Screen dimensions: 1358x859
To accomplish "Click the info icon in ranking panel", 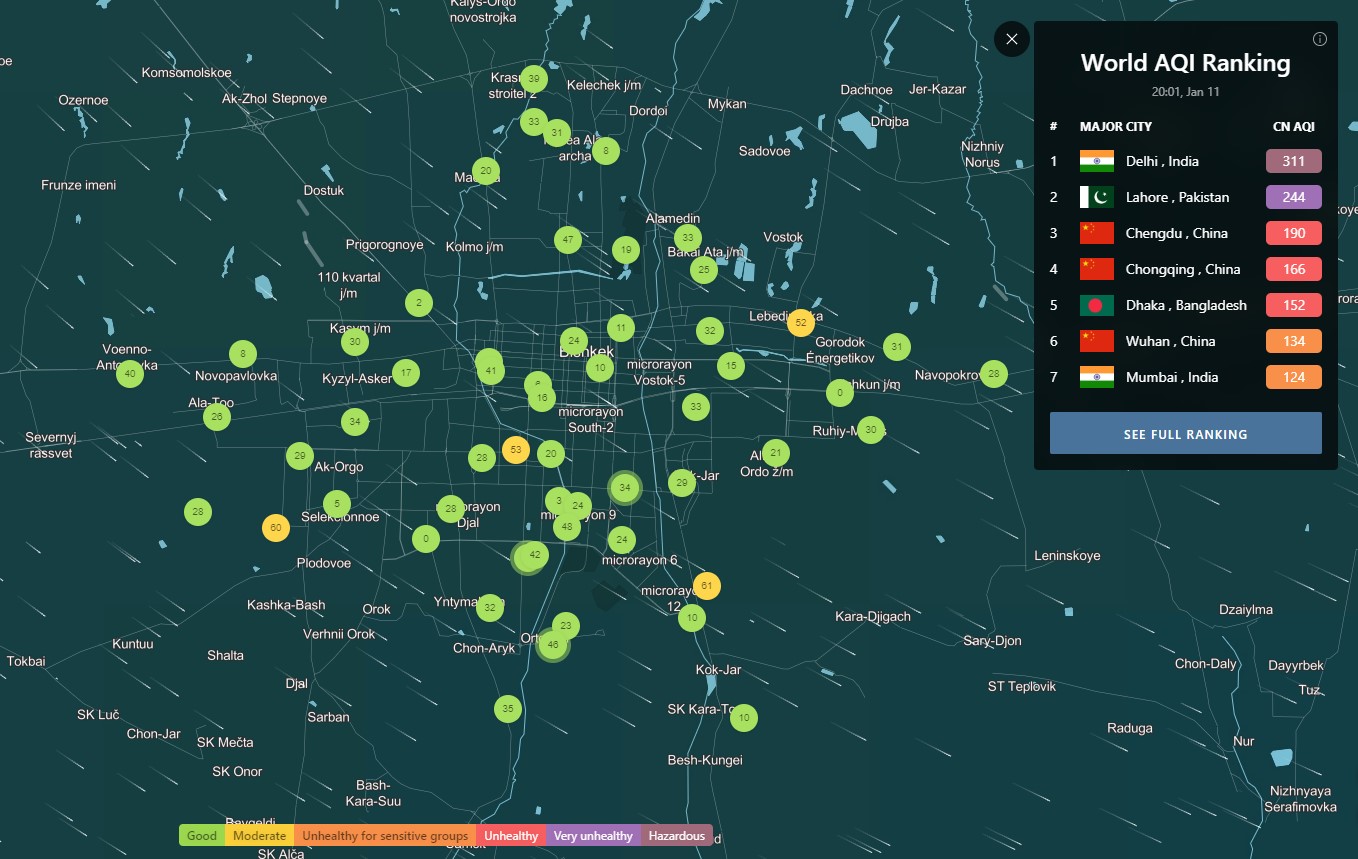I will tap(1319, 39).
